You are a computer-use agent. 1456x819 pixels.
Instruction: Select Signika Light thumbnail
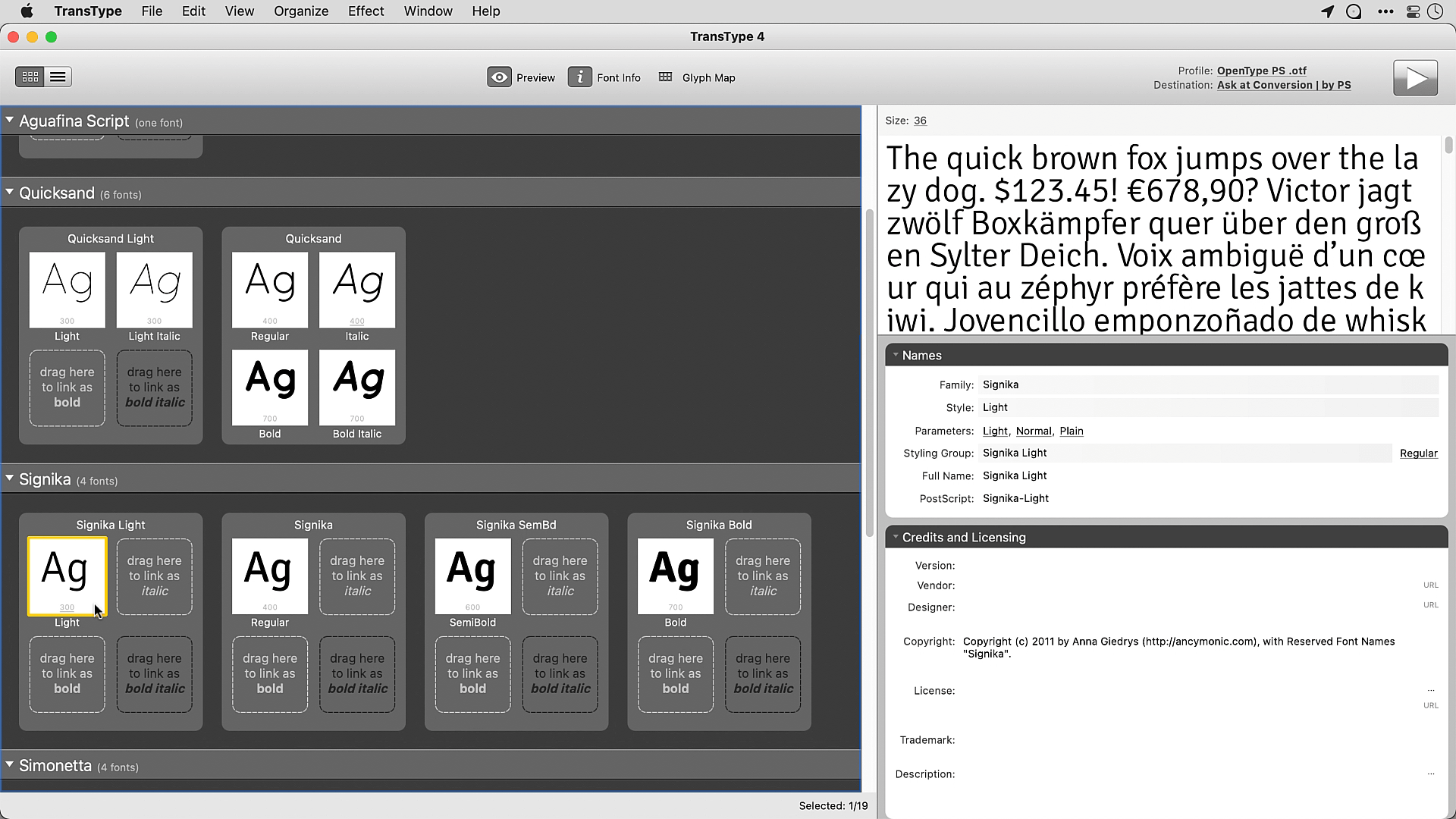[x=67, y=576]
